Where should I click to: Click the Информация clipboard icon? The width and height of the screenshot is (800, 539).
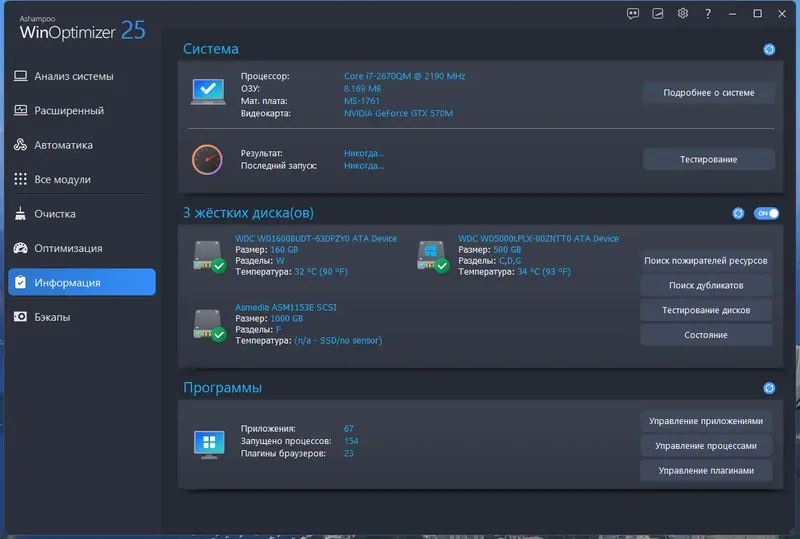coord(20,282)
